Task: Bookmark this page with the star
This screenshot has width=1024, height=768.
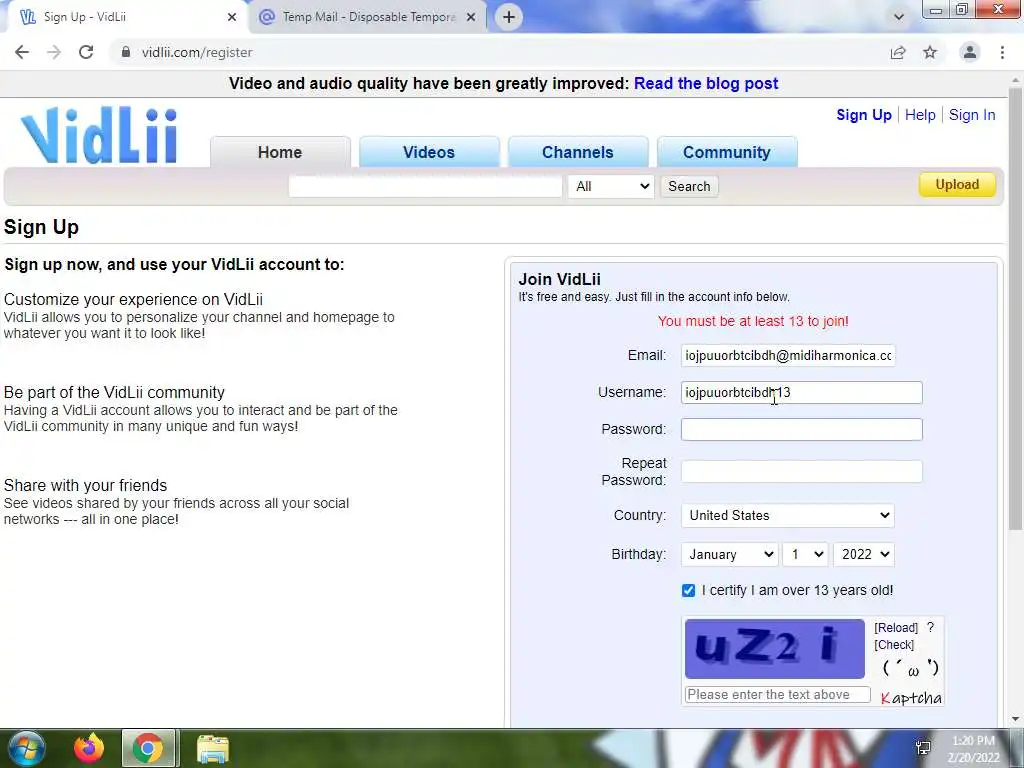Action: point(930,52)
